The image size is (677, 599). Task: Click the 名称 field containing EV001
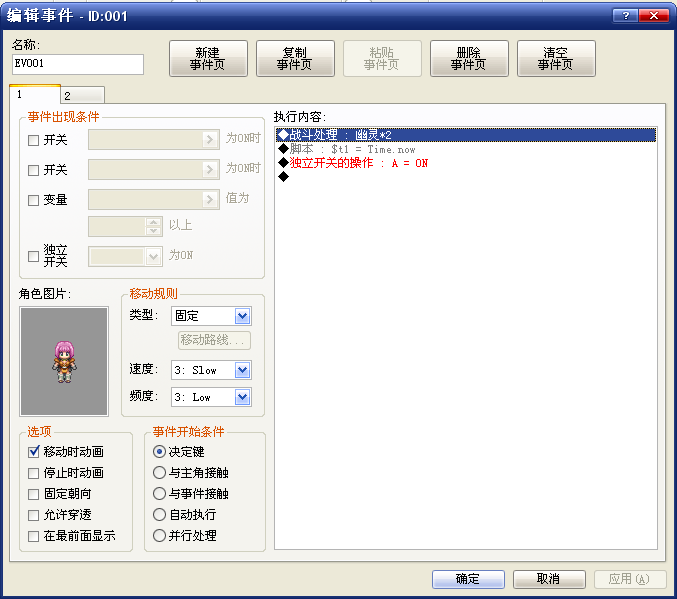(x=78, y=64)
